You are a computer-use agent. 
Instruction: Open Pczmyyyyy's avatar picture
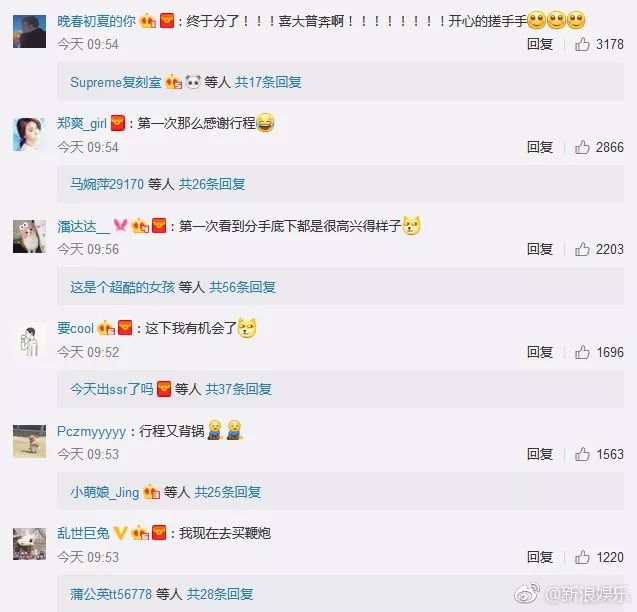(x=29, y=441)
